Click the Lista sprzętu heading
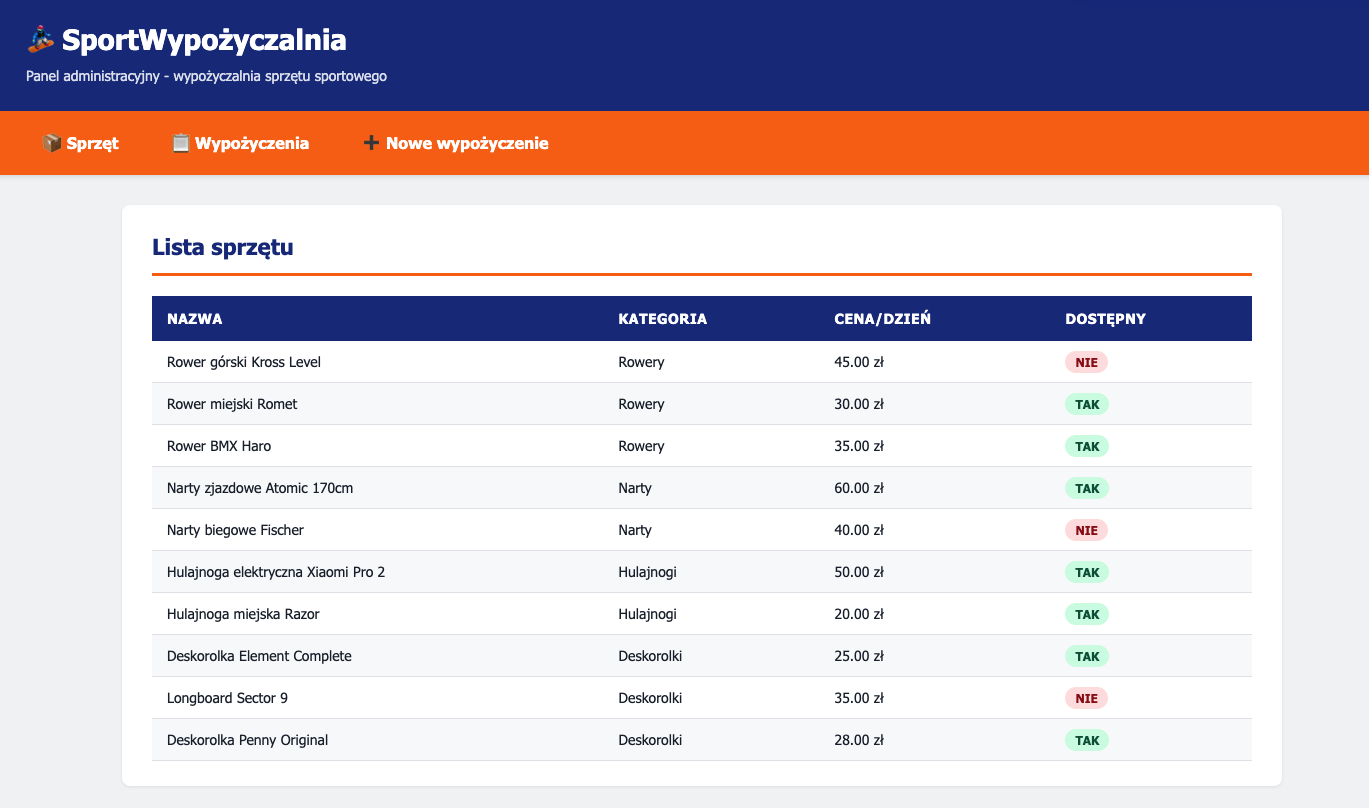Screen dimensions: 1369x808 pyautogui.click(x=223, y=248)
